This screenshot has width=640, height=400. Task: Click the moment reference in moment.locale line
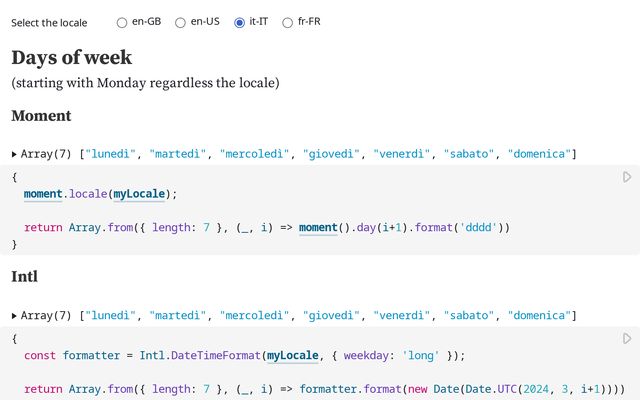point(43,194)
